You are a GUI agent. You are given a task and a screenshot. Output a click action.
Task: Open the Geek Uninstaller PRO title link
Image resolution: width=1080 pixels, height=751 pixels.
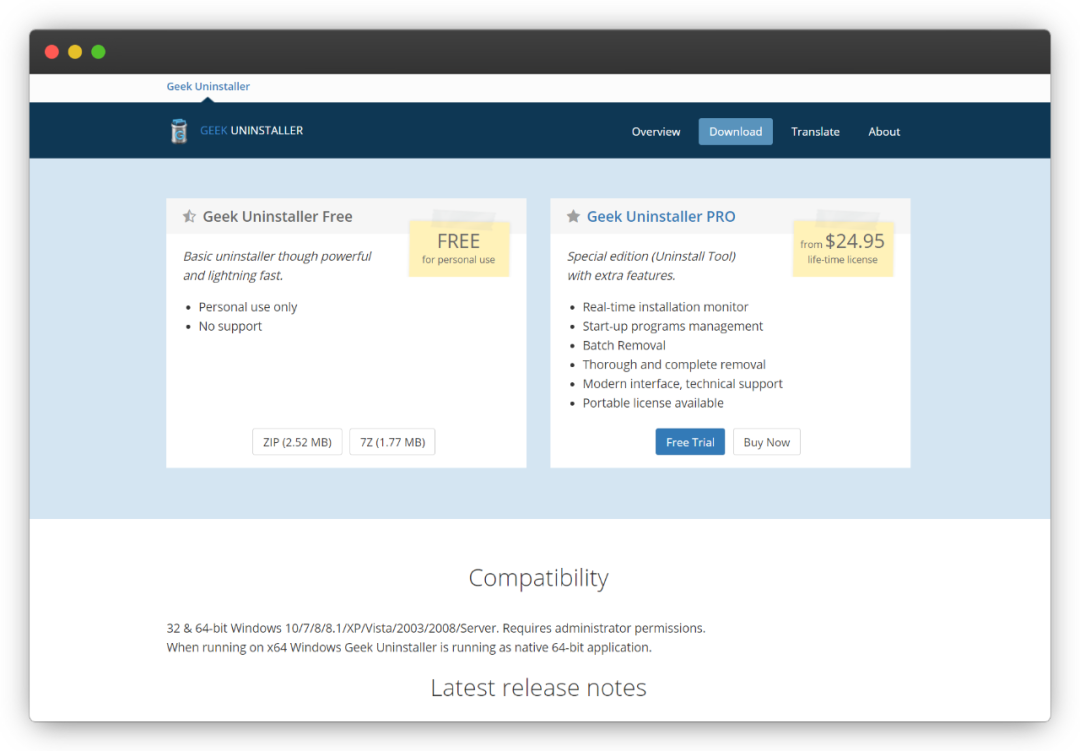coord(661,216)
